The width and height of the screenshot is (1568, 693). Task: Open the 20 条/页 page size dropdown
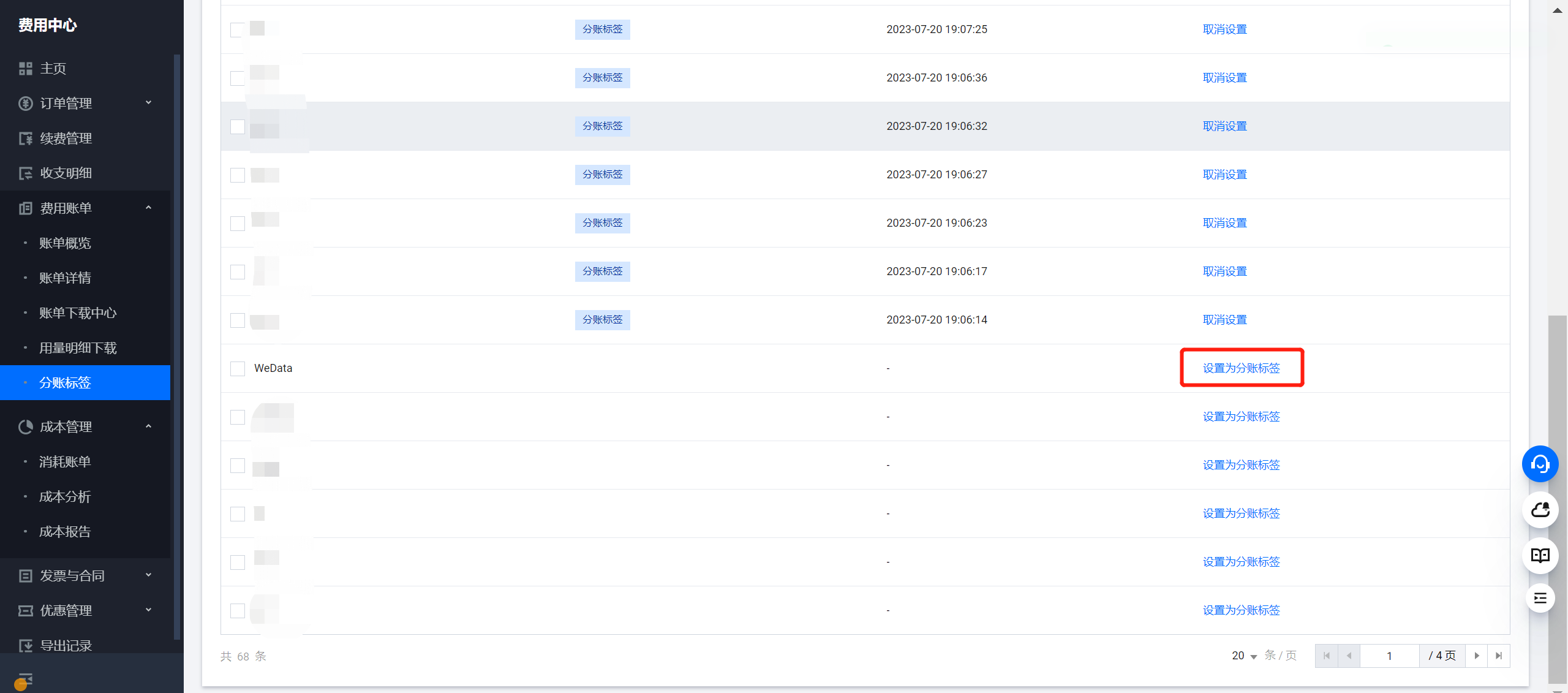click(1245, 656)
